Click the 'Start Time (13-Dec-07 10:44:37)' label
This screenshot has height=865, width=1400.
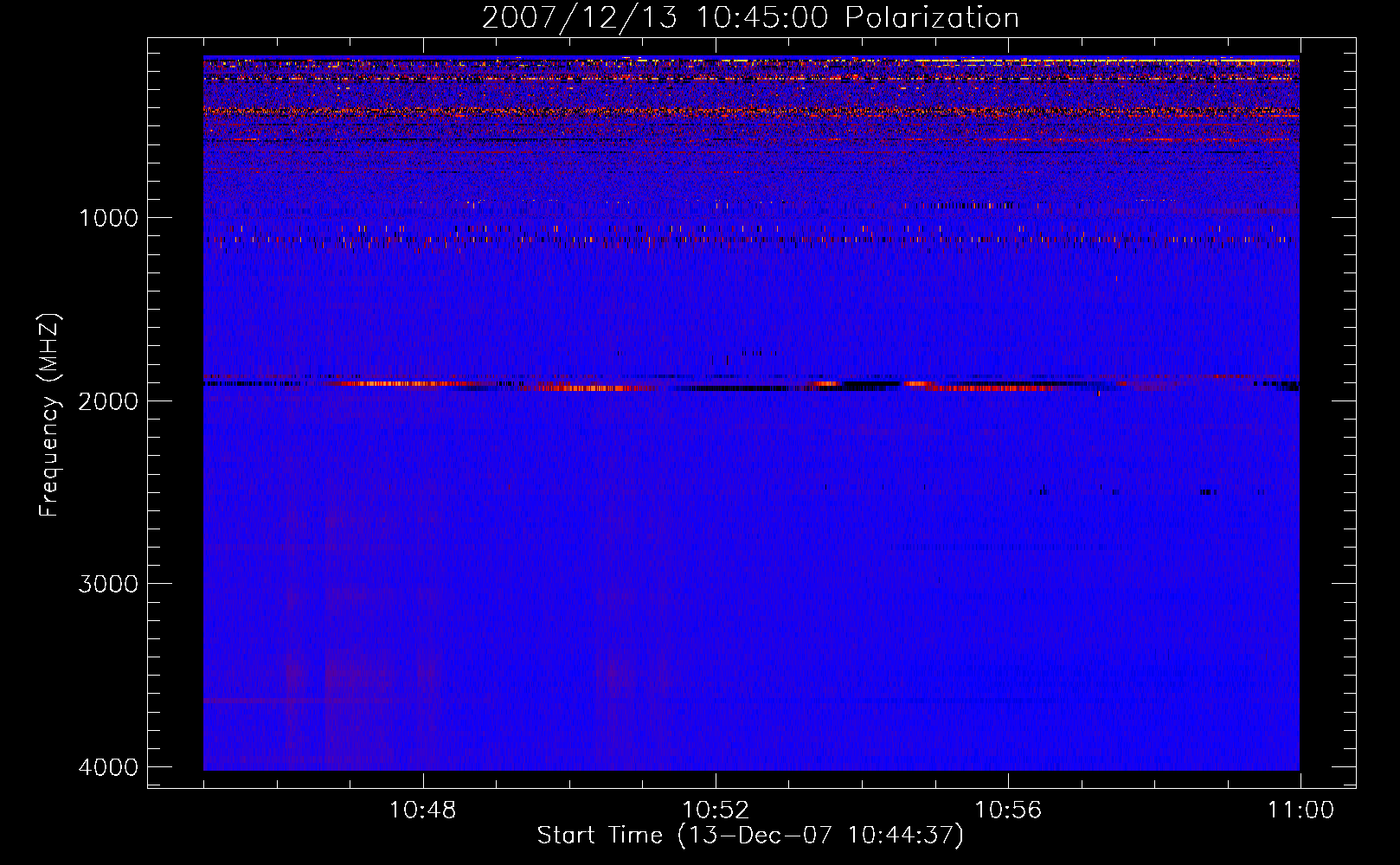point(750,836)
